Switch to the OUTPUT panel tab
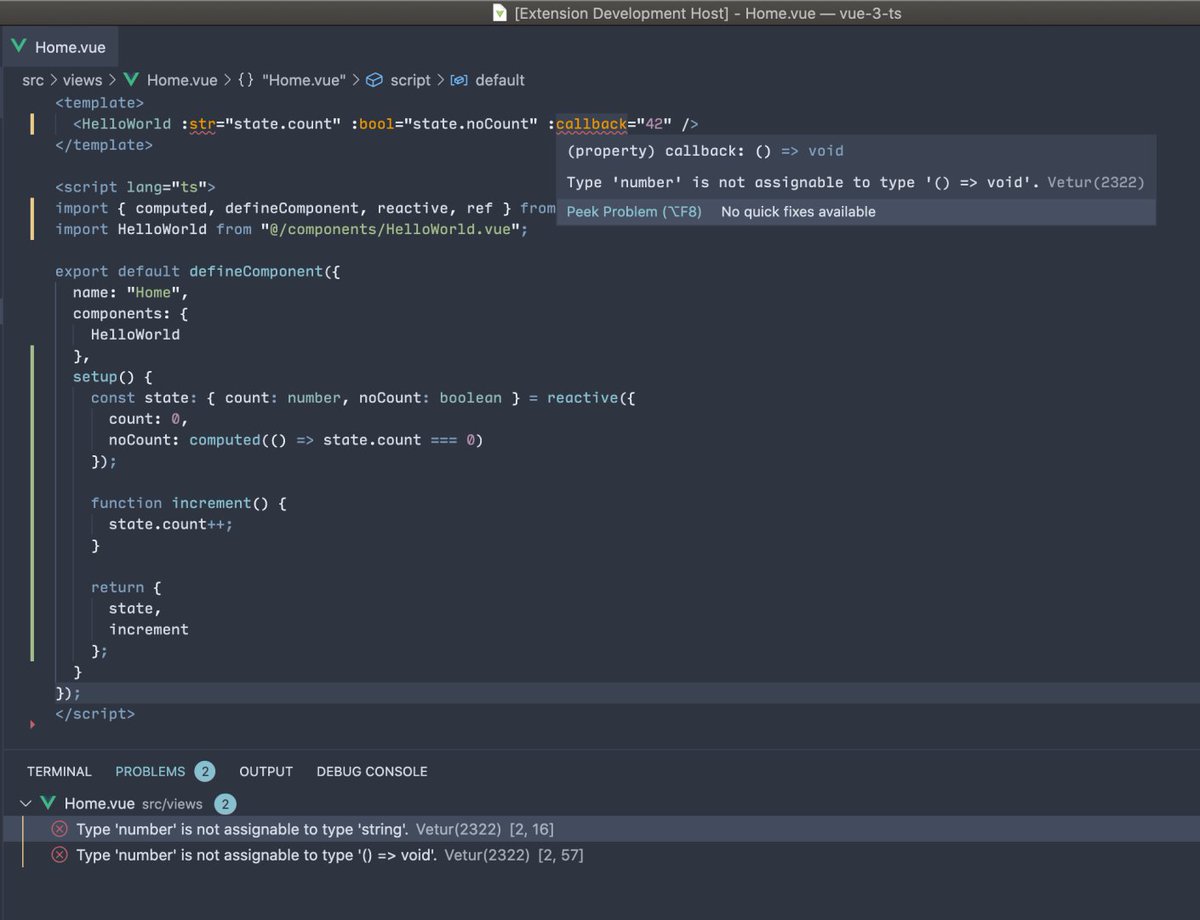1200x920 pixels. tap(266, 772)
